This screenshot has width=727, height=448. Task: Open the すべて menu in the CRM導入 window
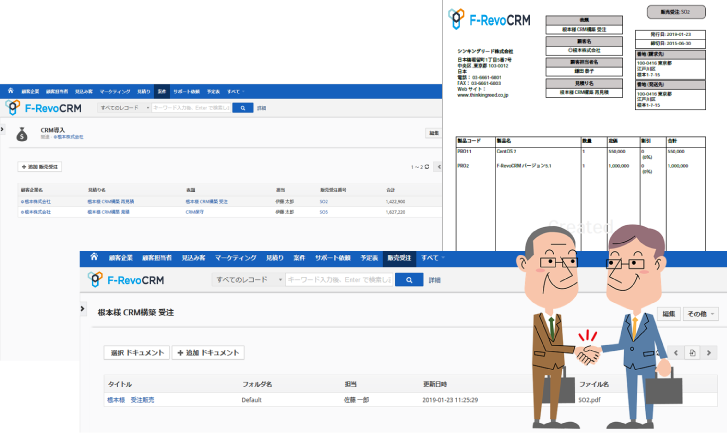pos(235,92)
